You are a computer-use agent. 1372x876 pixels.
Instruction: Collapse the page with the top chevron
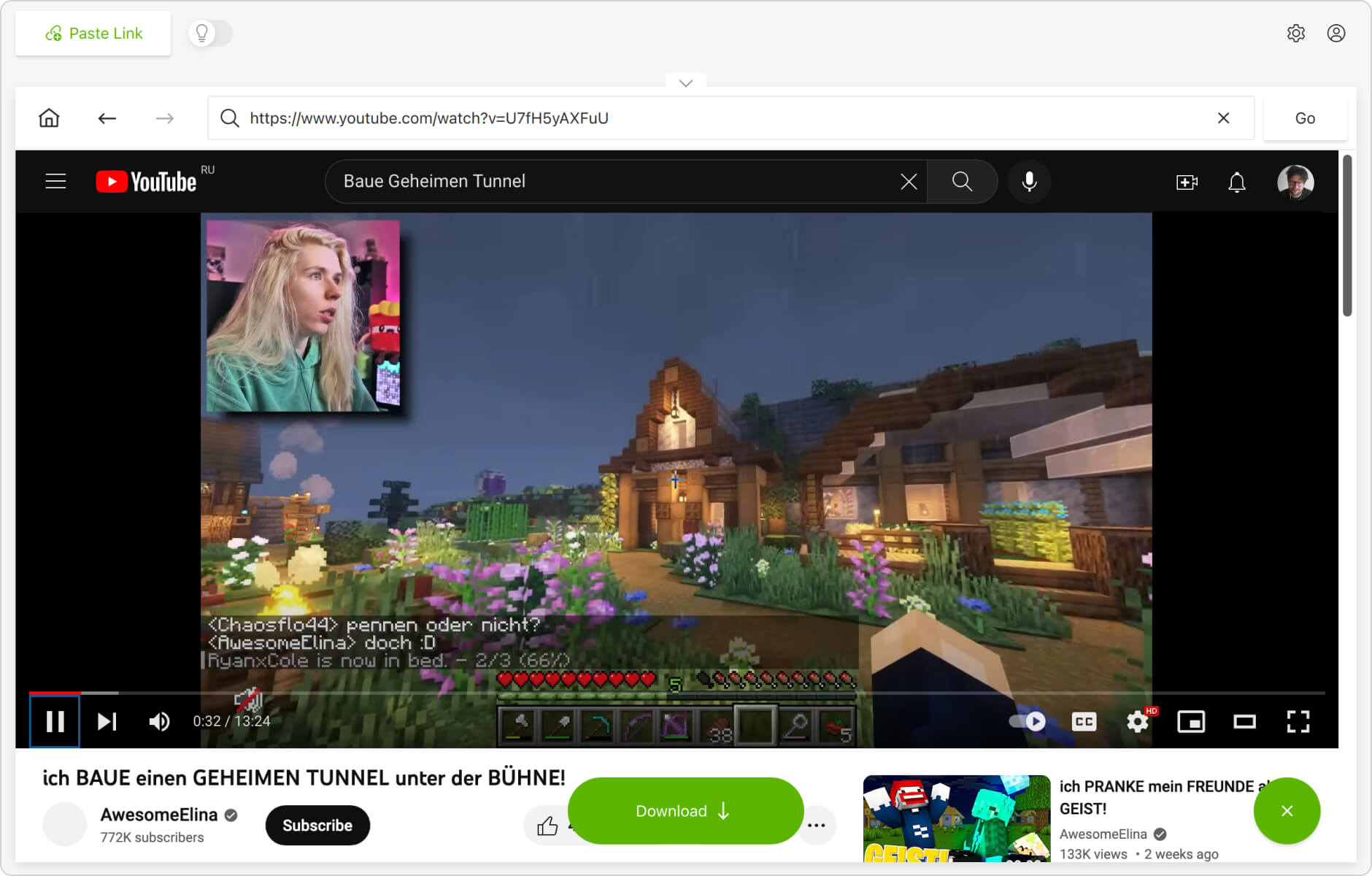pos(685,82)
